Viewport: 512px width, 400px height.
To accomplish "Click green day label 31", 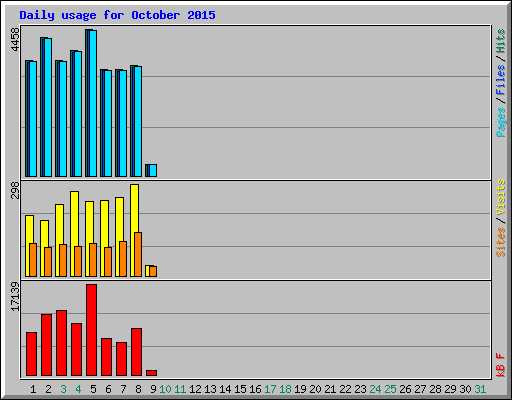I will (480, 389).
